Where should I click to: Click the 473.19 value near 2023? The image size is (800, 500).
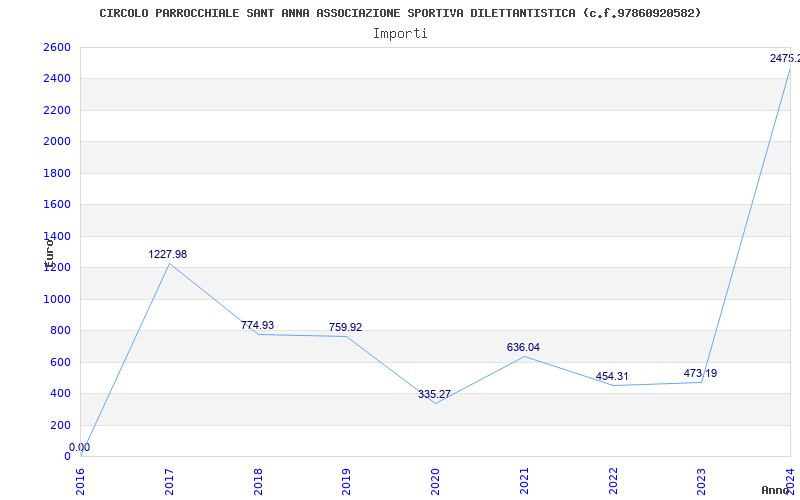tap(700, 374)
